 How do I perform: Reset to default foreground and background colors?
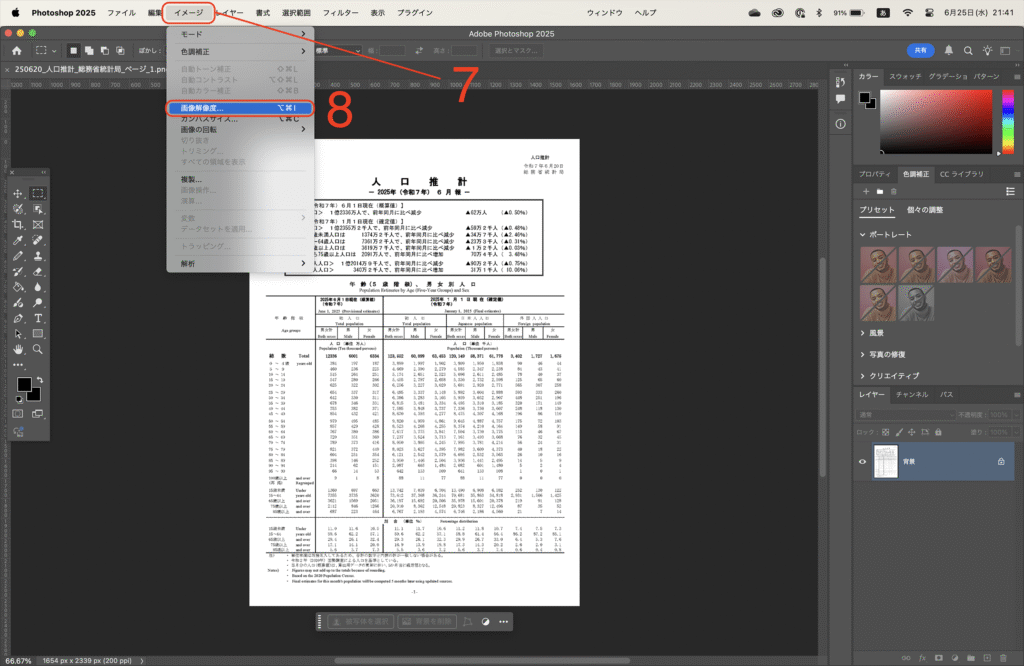18,399
